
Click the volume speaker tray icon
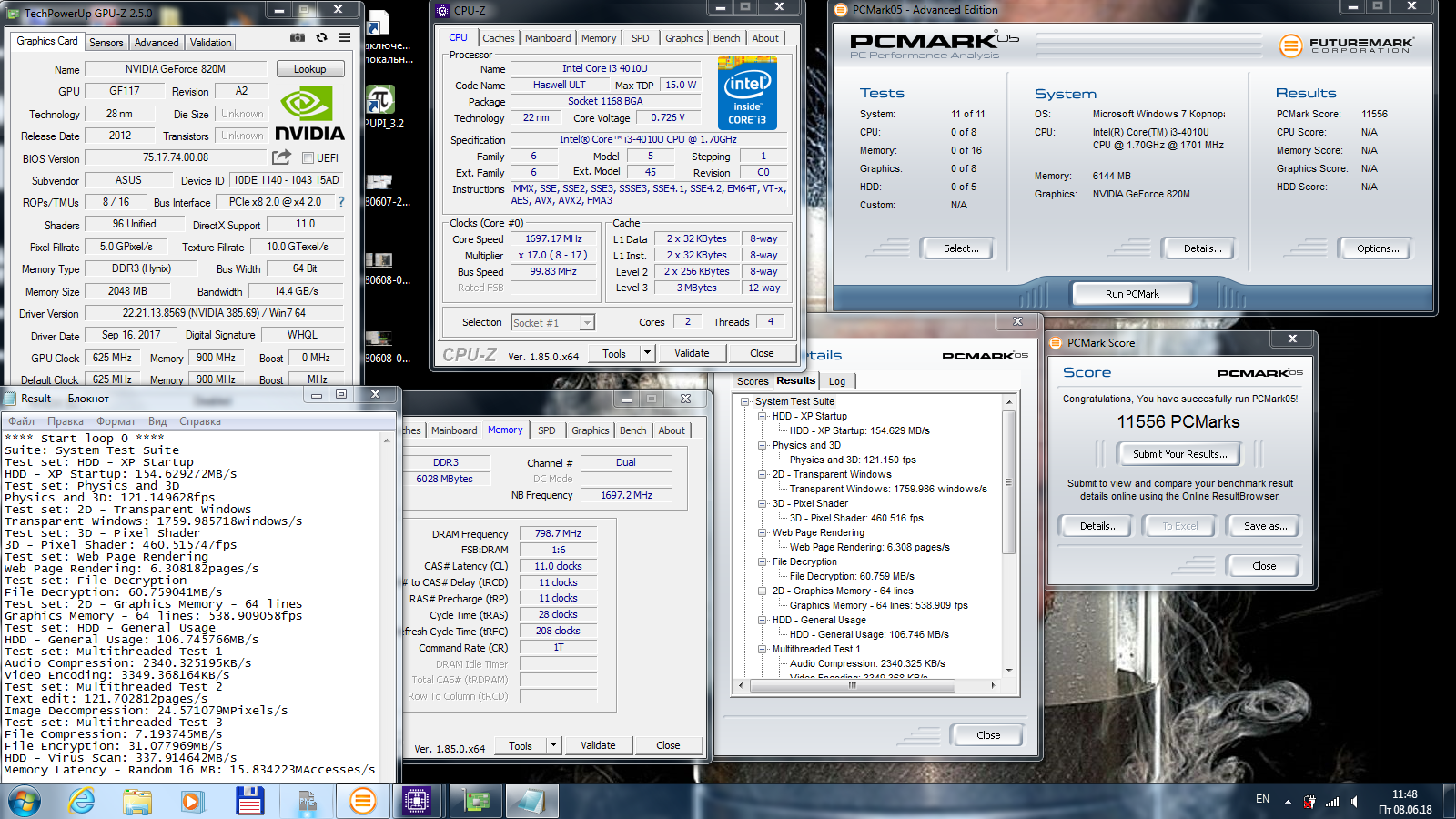click(x=1355, y=802)
